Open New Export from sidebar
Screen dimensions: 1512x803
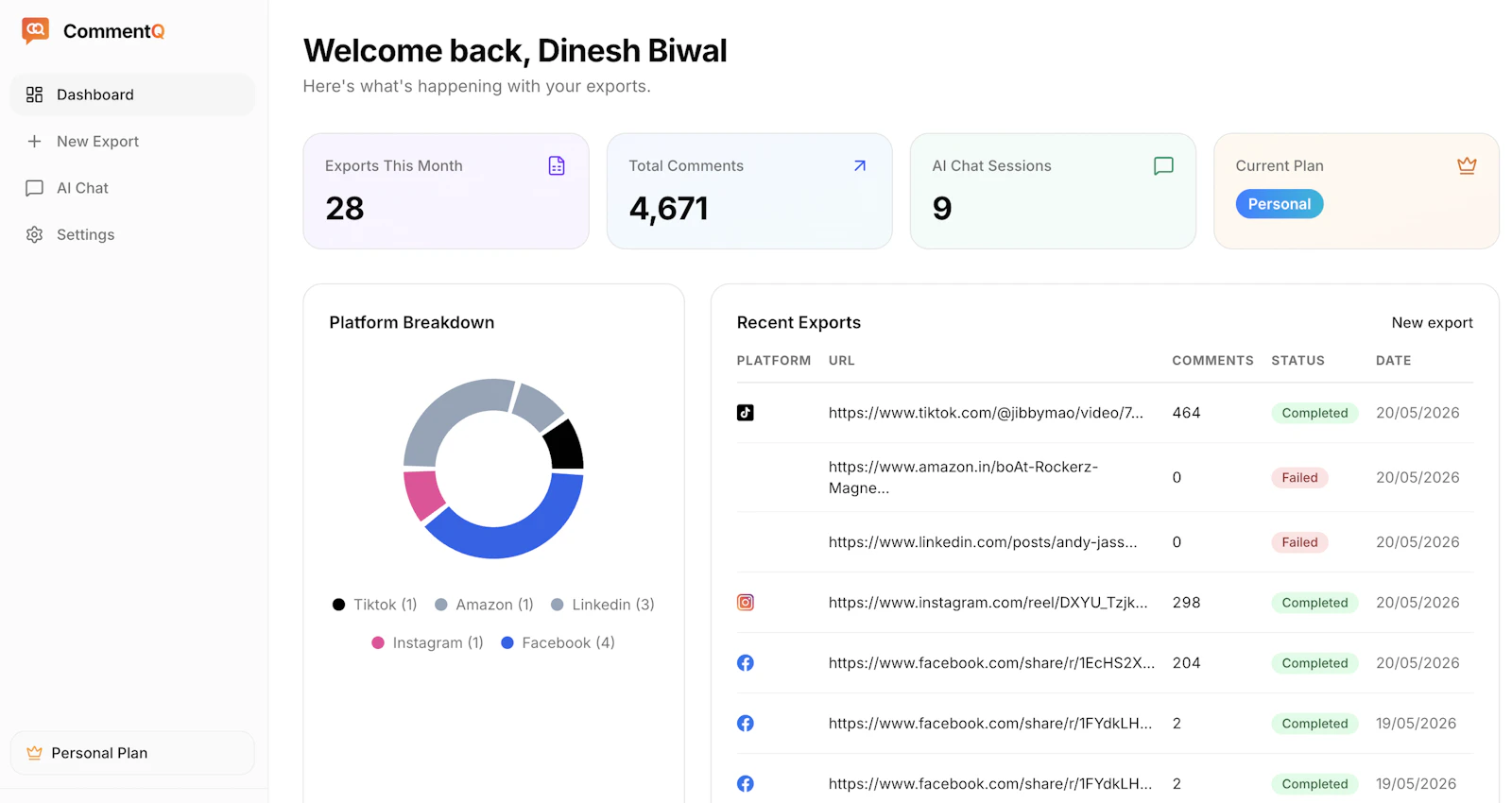pyautogui.click(x=132, y=142)
